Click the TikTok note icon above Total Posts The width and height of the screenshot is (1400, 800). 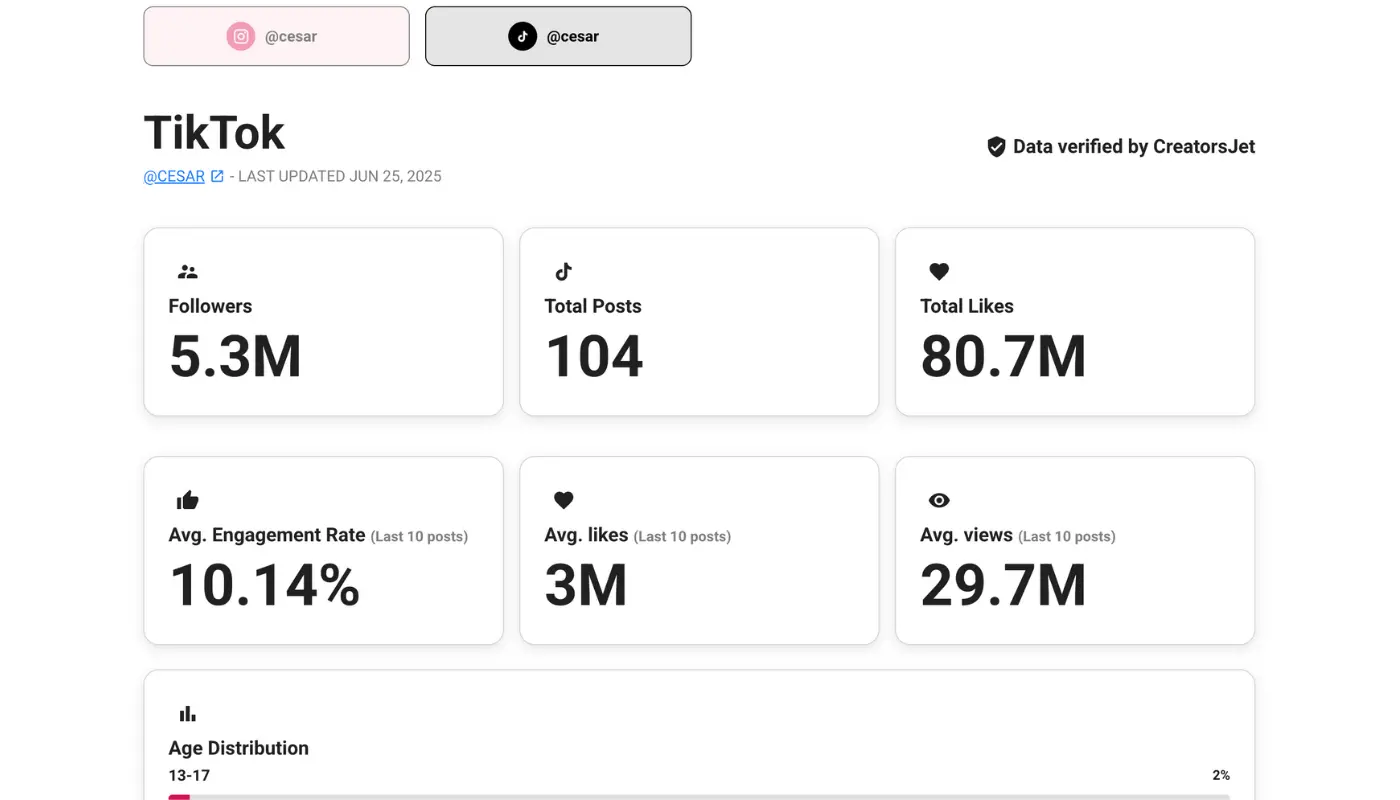pos(564,271)
